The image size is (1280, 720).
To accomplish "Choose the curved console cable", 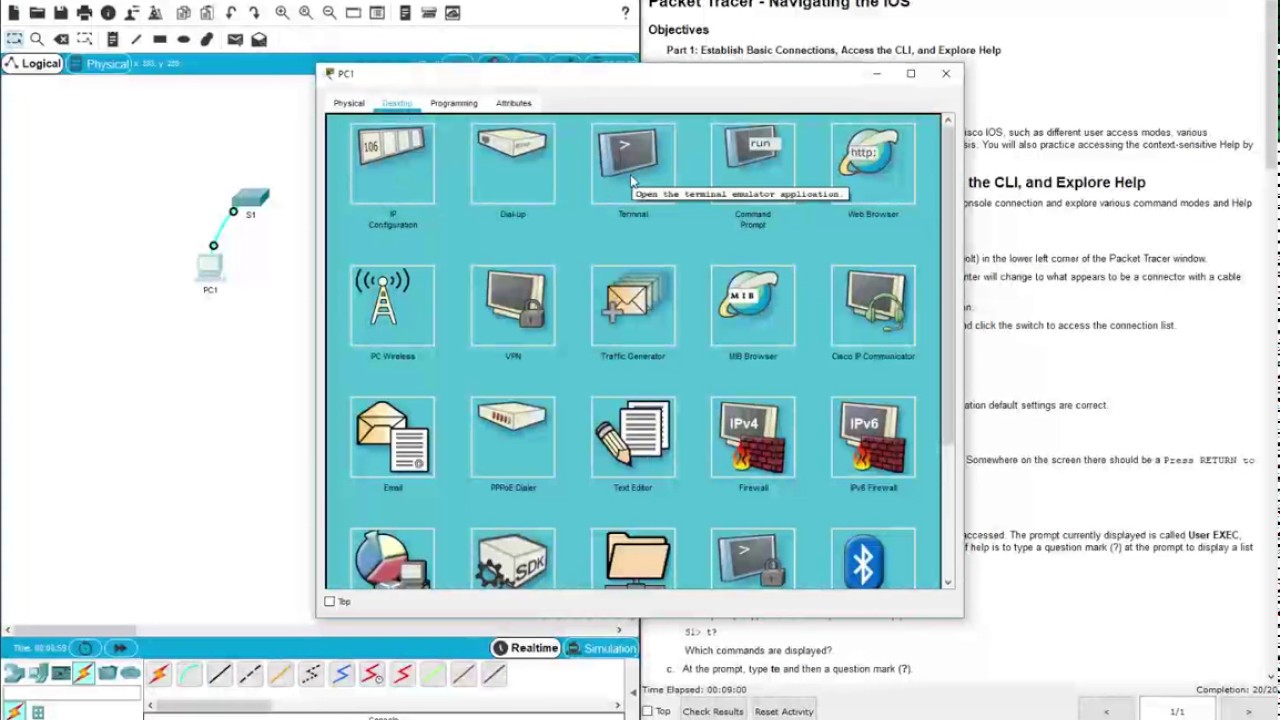I will (189, 675).
